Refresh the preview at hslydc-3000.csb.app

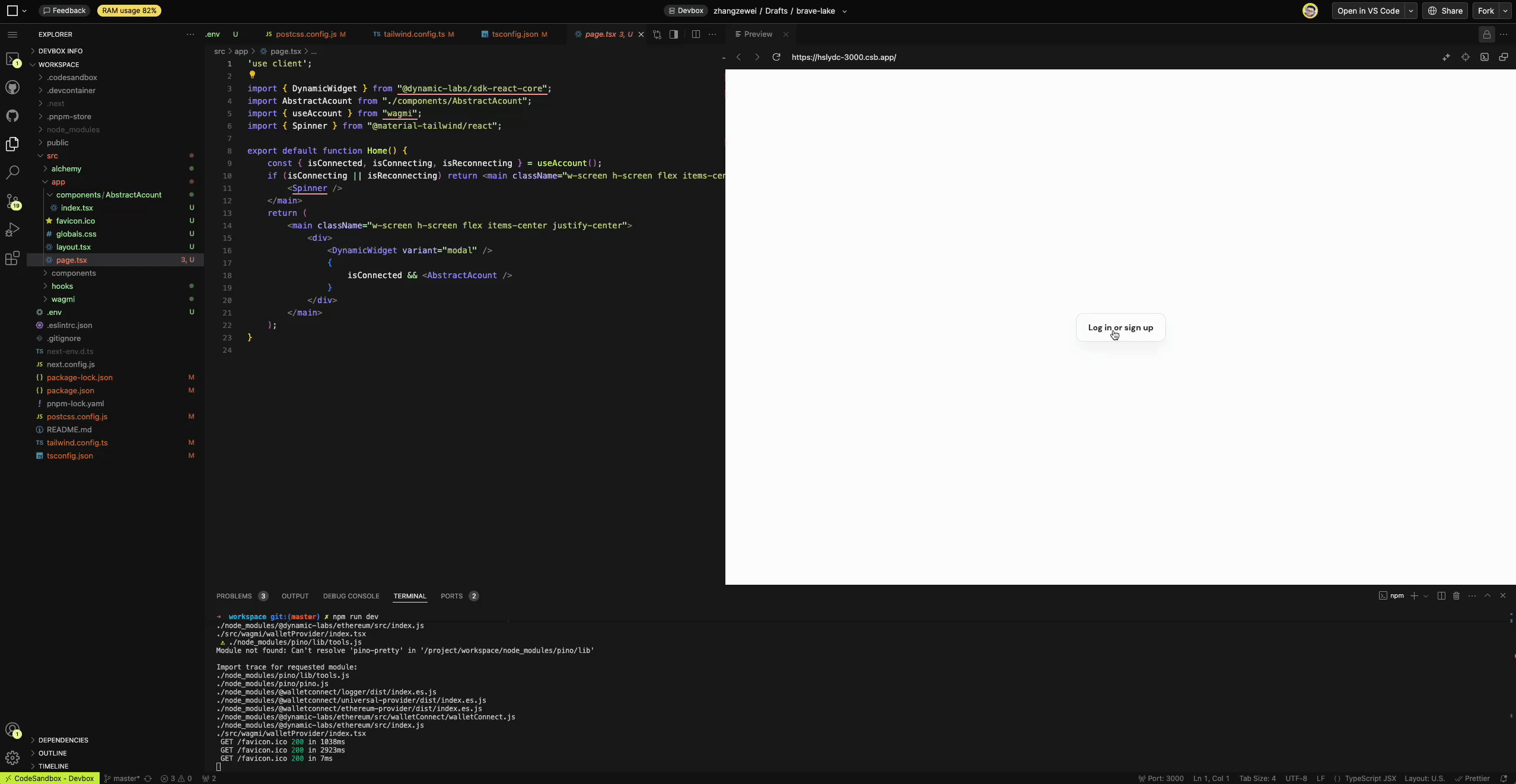point(776,57)
